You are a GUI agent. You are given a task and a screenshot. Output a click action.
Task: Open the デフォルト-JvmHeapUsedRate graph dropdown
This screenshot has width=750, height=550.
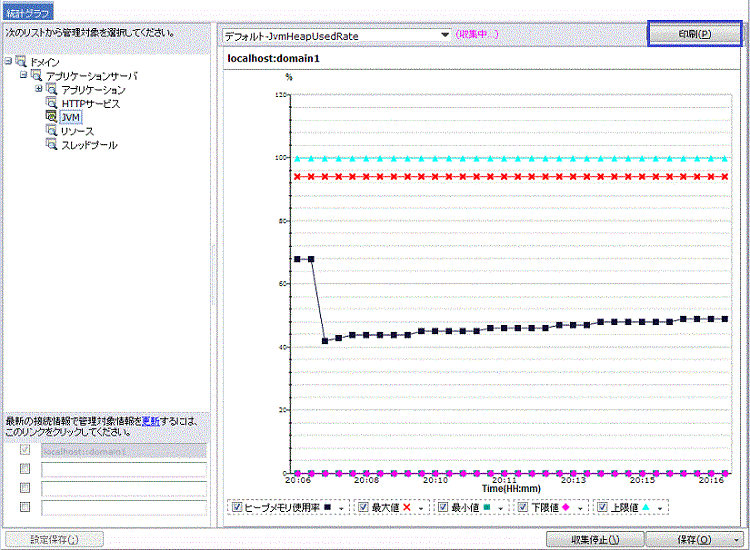(445, 35)
